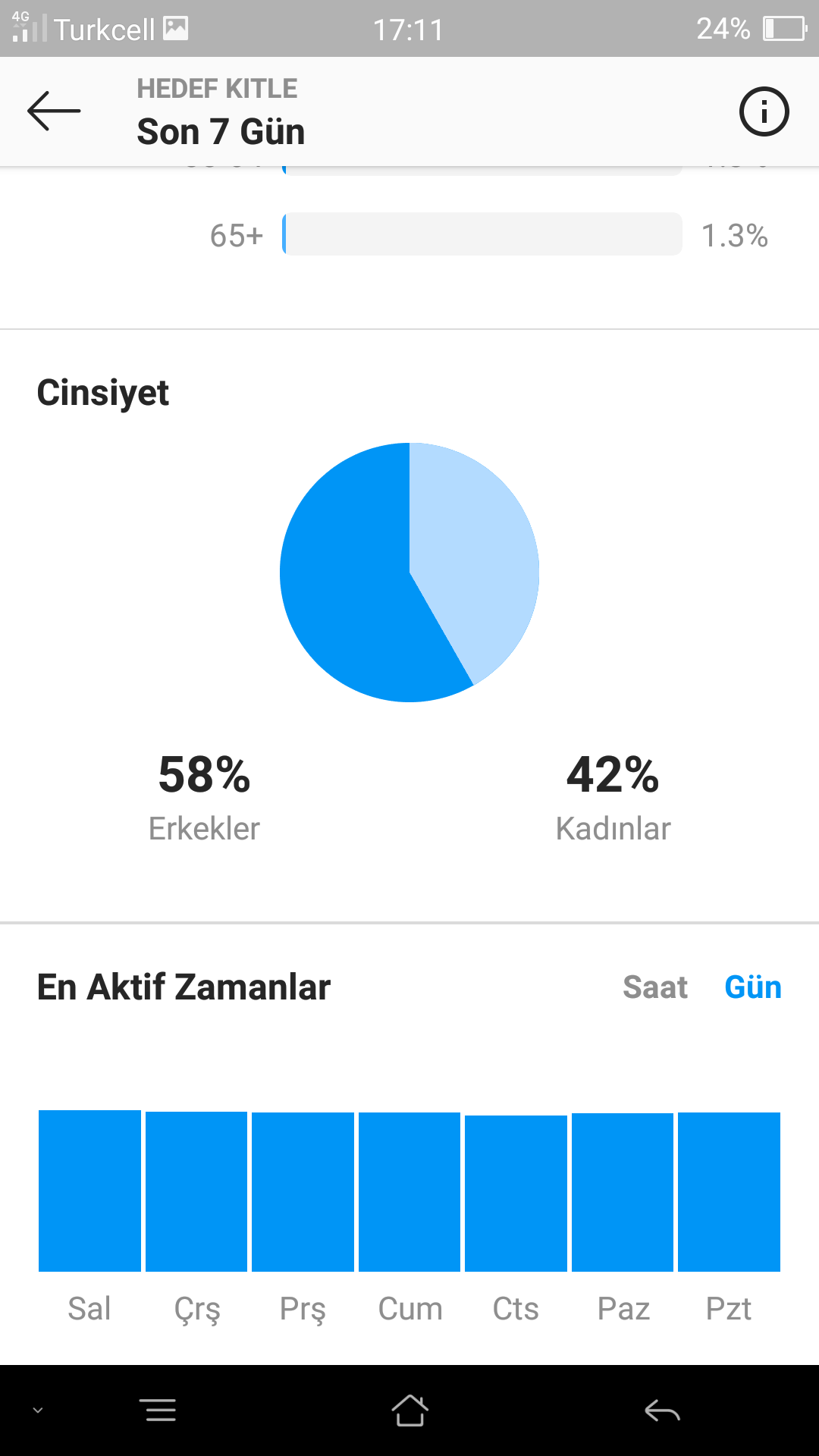The height and width of the screenshot is (1456, 819).
Task: Tap the back arrow in header
Action: tap(54, 111)
